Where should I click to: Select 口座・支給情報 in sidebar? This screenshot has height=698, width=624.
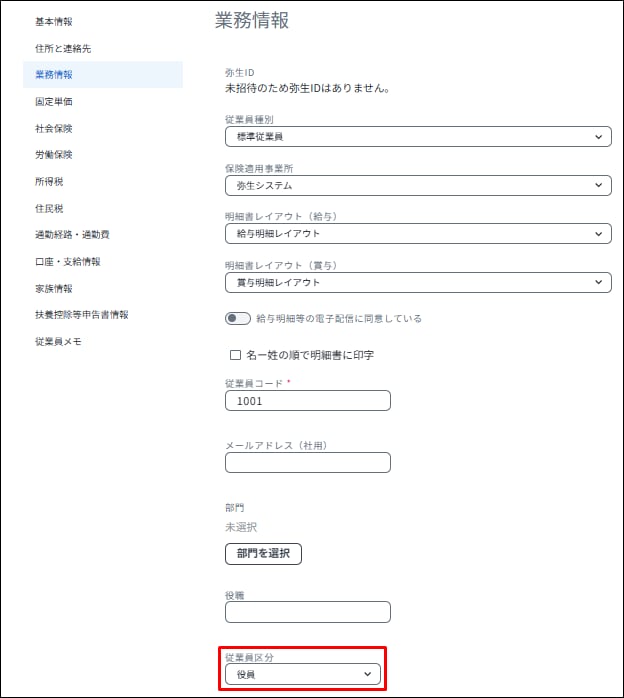tap(68, 261)
